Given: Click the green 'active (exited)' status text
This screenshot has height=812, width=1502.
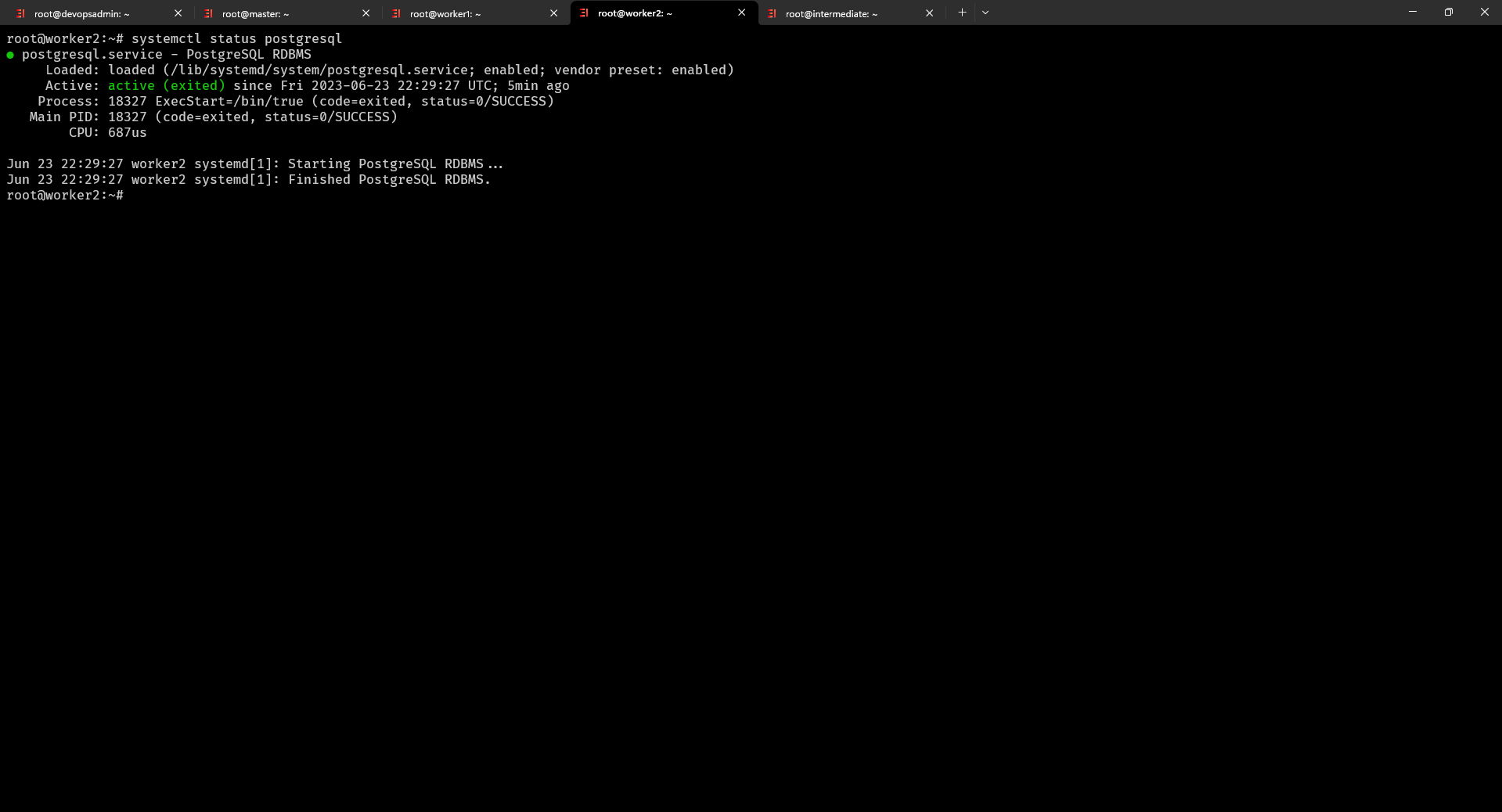Looking at the screenshot, I should coord(166,85).
